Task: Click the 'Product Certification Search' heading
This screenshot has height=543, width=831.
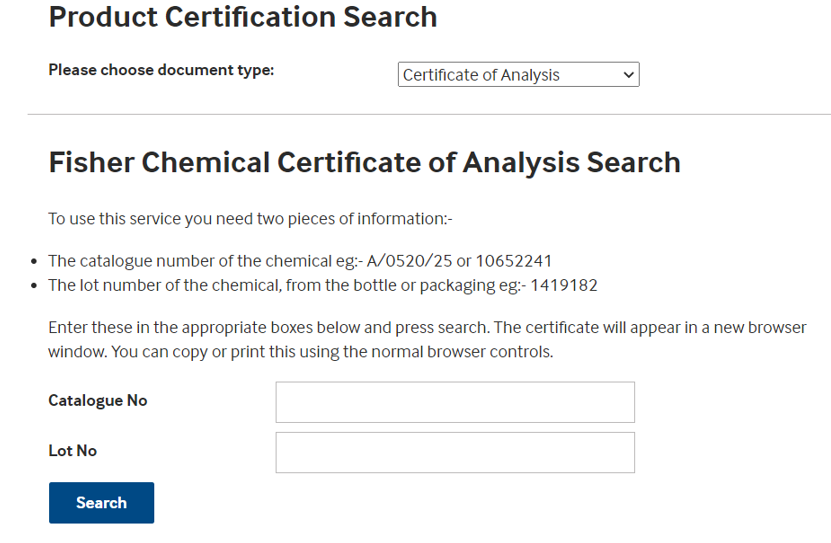Action: point(243,17)
